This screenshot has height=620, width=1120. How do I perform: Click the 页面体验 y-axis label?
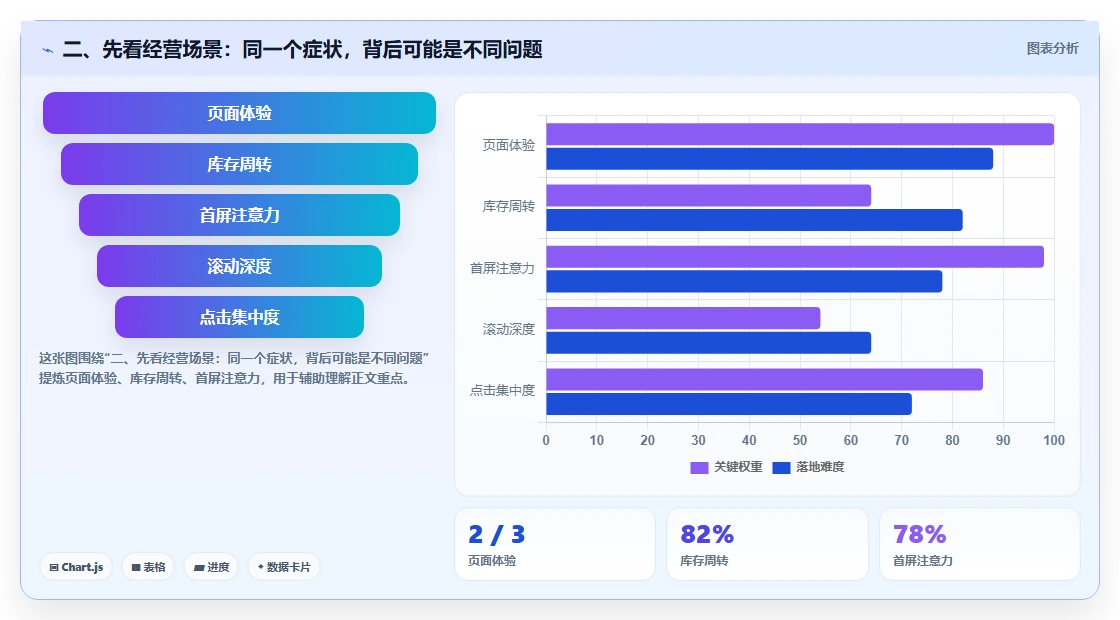(x=509, y=145)
